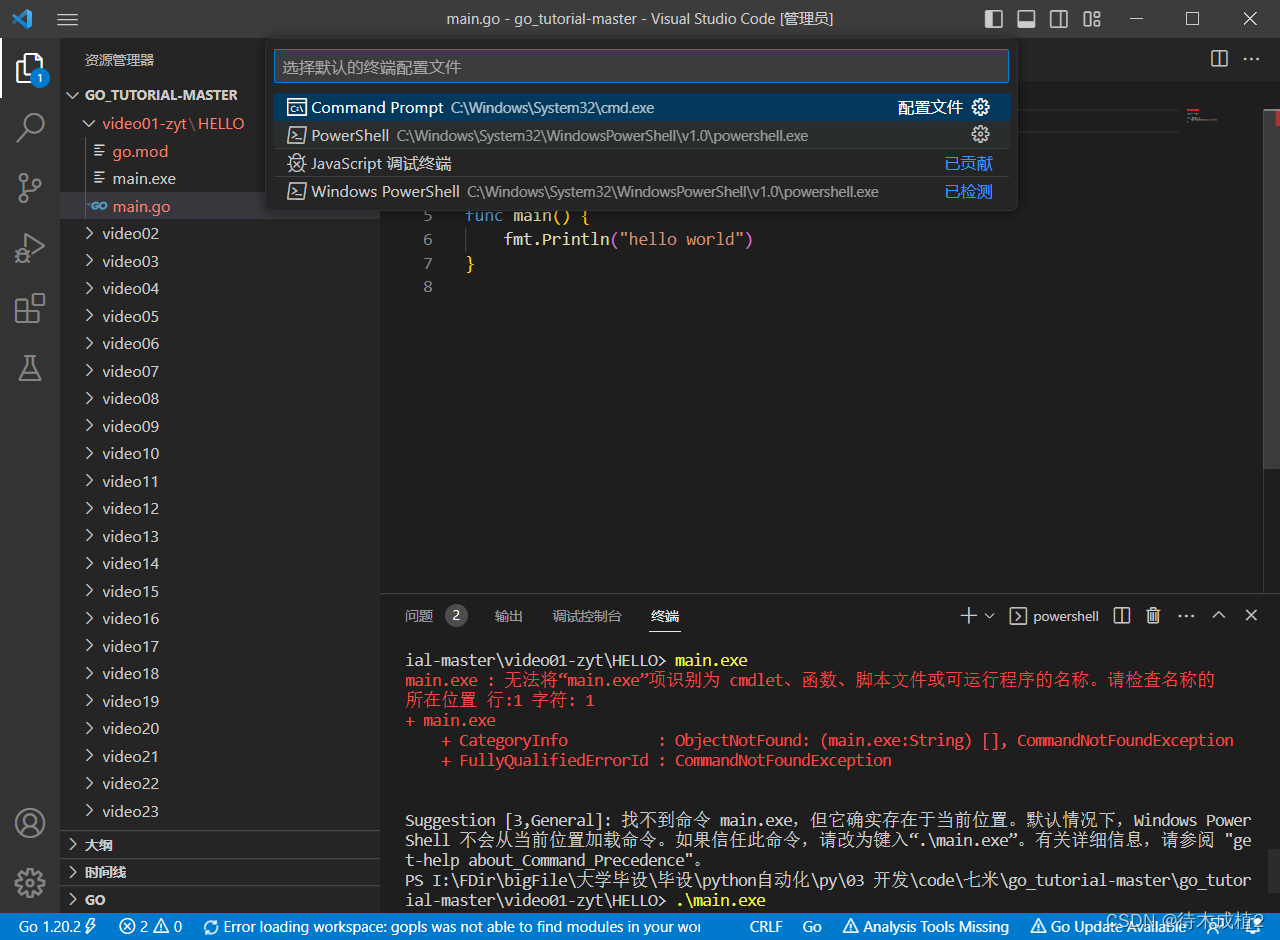
Task: Customize layout icon in title bar
Action: coord(1092,19)
